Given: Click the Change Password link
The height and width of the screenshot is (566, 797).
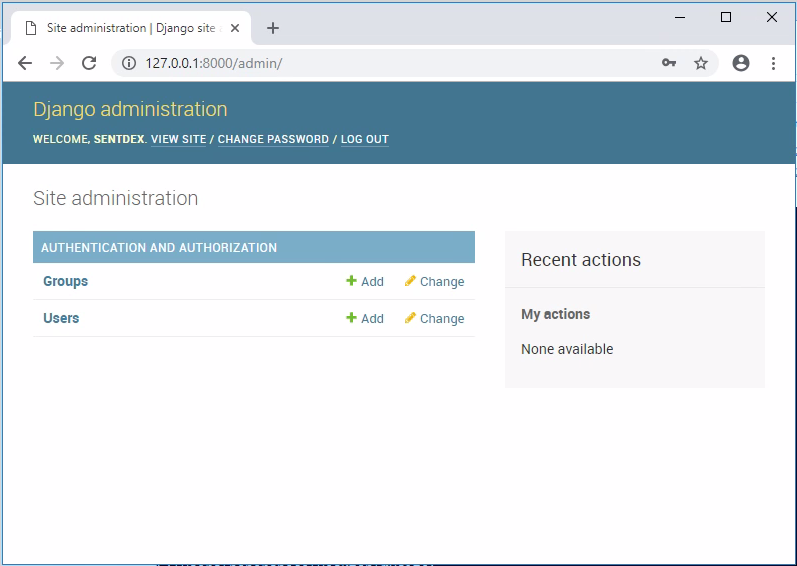Looking at the screenshot, I should click(273, 140).
